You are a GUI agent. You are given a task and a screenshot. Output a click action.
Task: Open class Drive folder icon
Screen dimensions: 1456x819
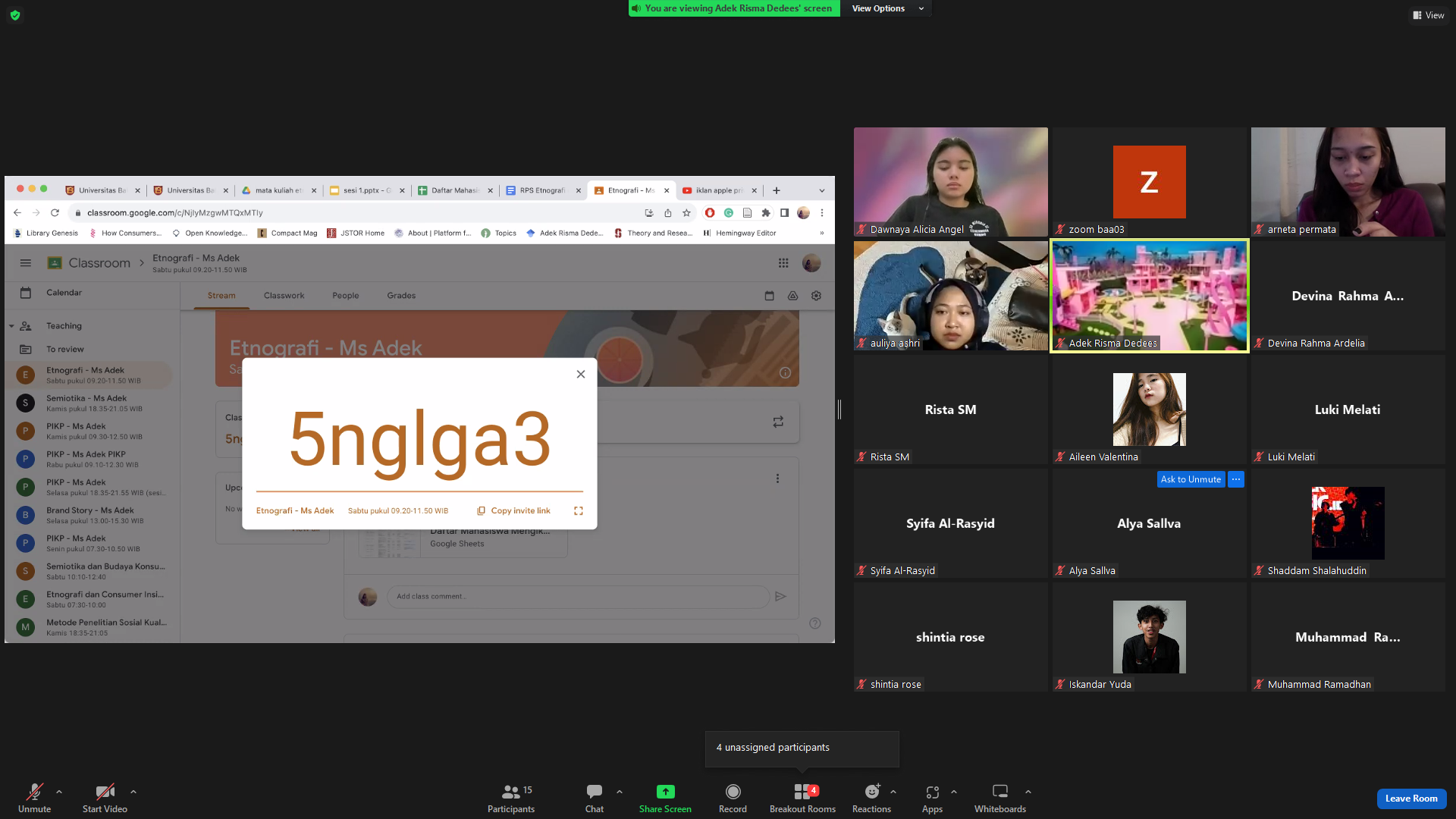coord(792,296)
